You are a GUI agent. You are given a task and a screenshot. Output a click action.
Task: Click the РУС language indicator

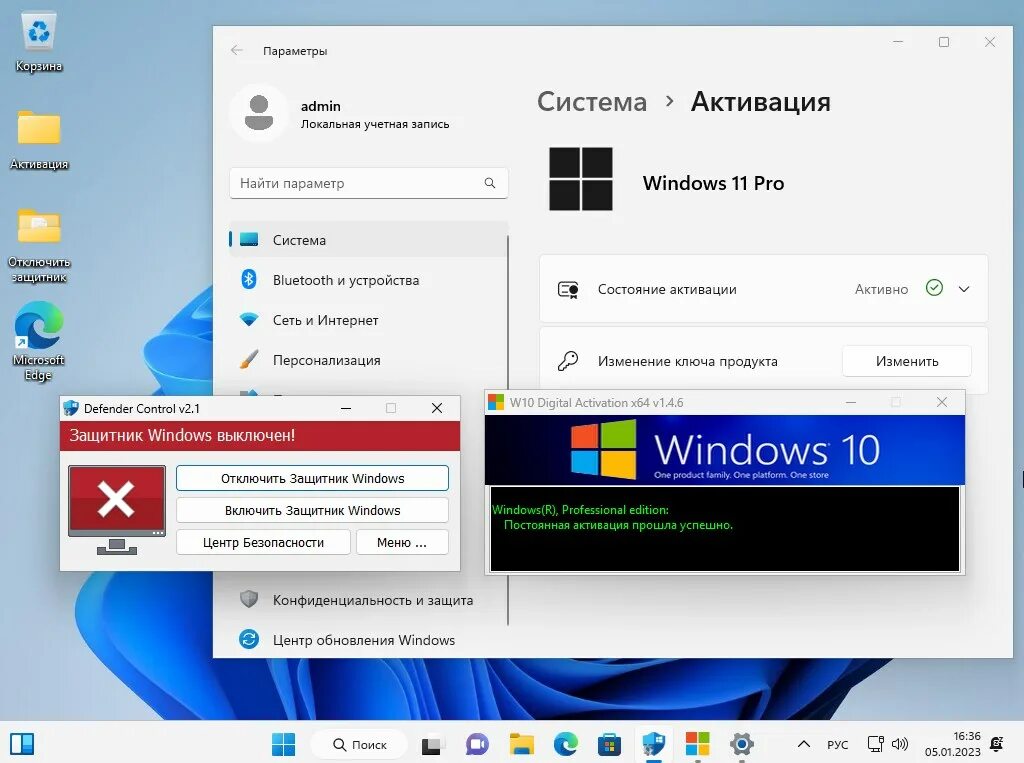837,745
